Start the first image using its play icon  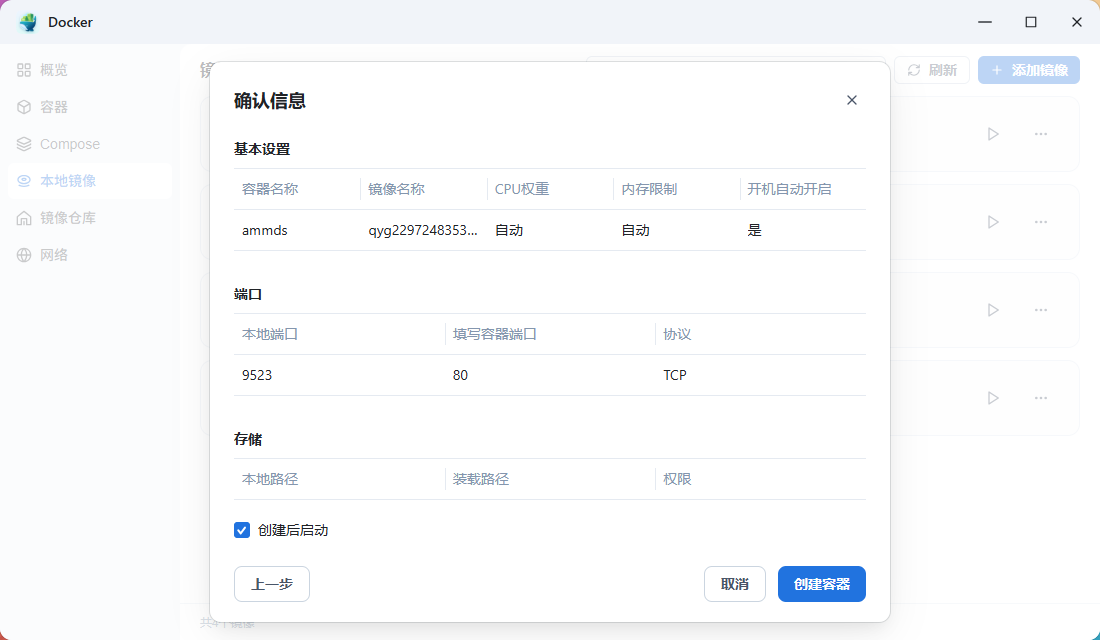pyautogui.click(x=993, y=133)
